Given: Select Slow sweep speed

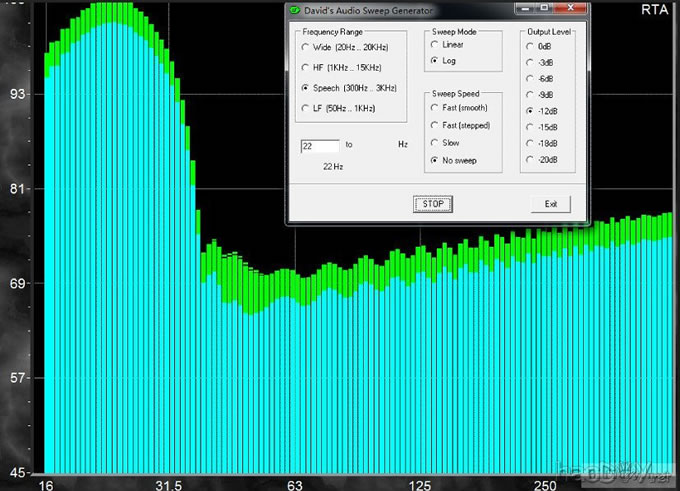Looking at the screenshot, I should 434,143.
